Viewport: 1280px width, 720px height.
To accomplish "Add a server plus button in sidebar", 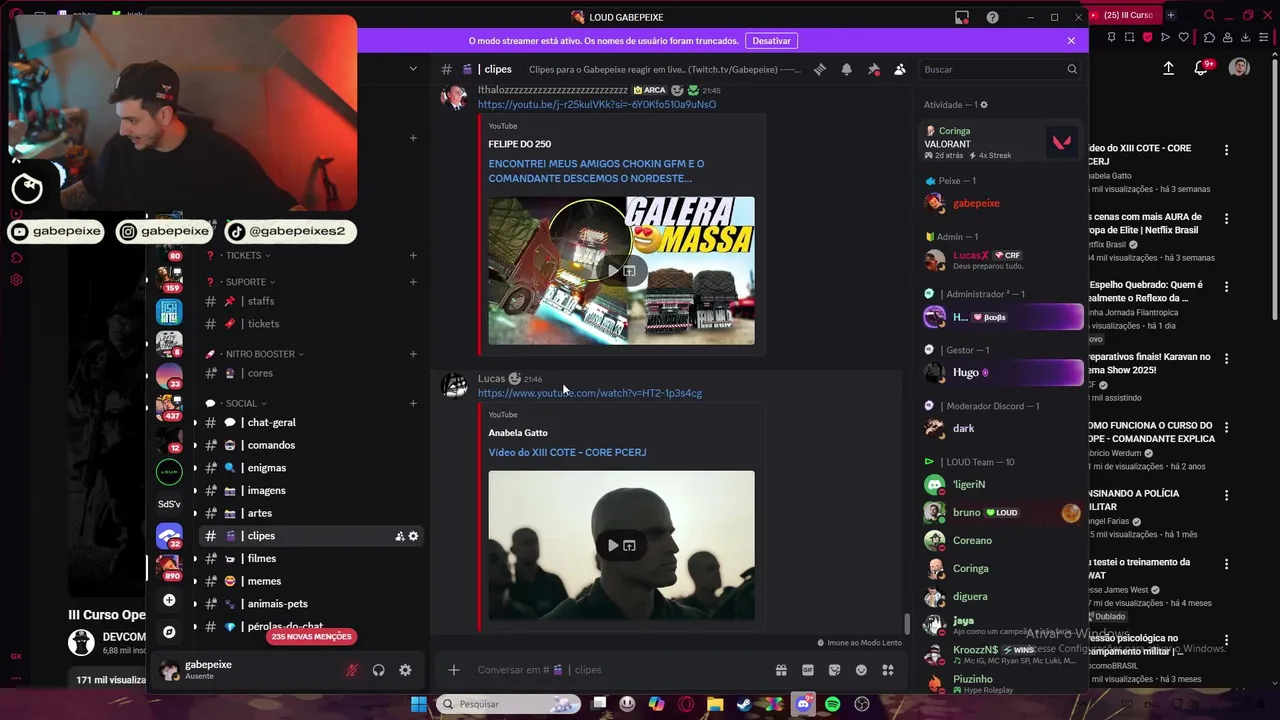I will [169, 600].
